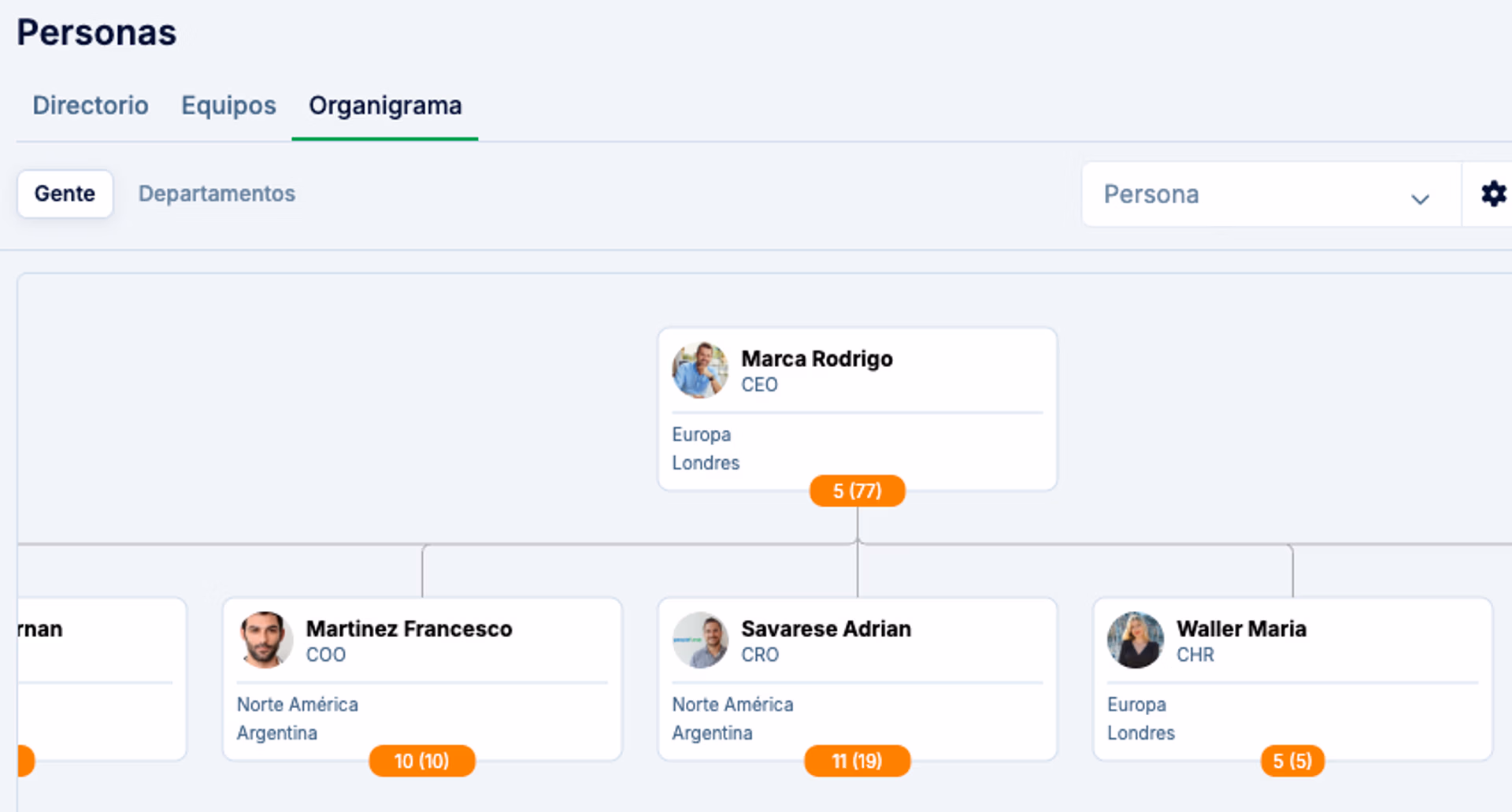This screenshot has height=812, width=1512.
Task: Click the Waller Maria name
Action: coord(1241,629)
